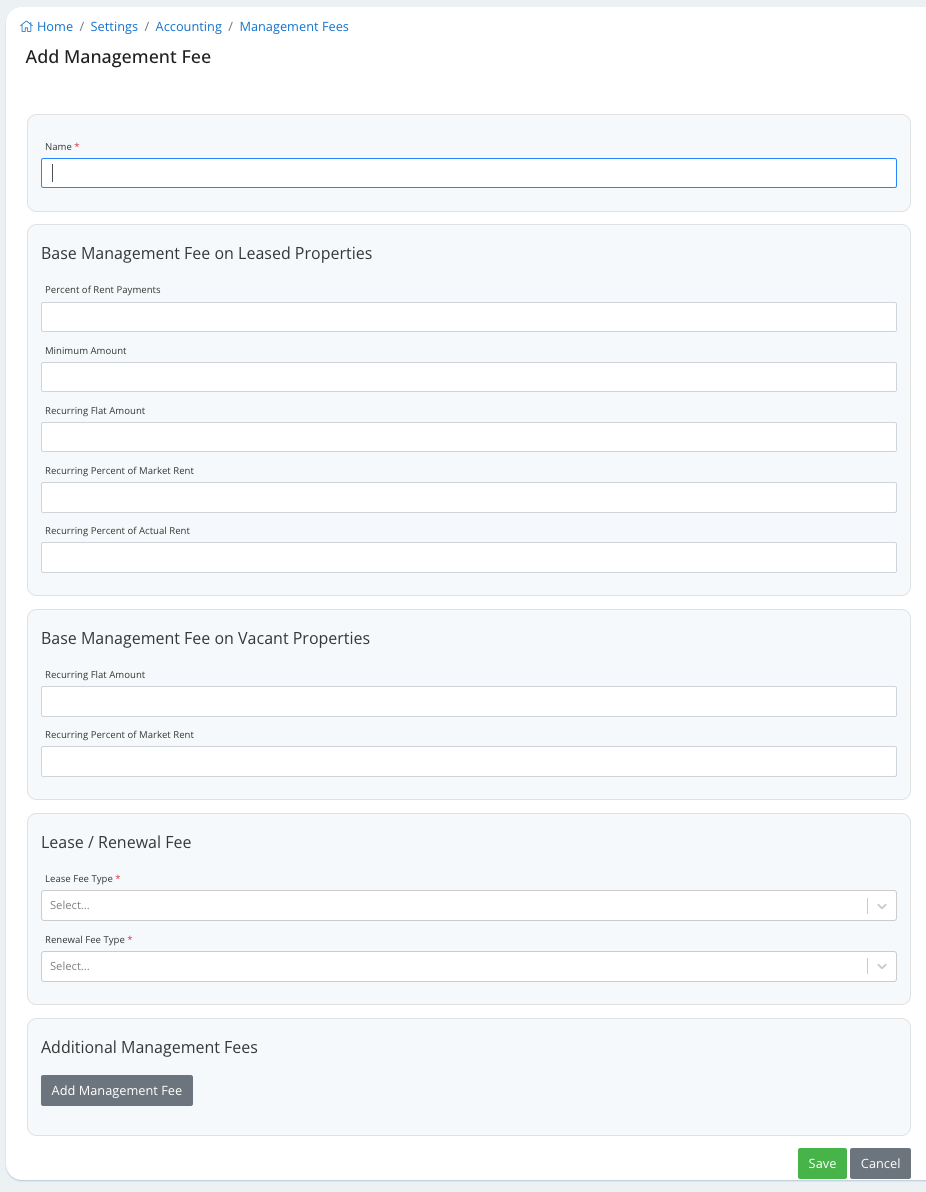The width and height of the screenshot is (926, 1192).
Task: Click Recurring Percent of Actual Rent field
Action: point(469,557)
